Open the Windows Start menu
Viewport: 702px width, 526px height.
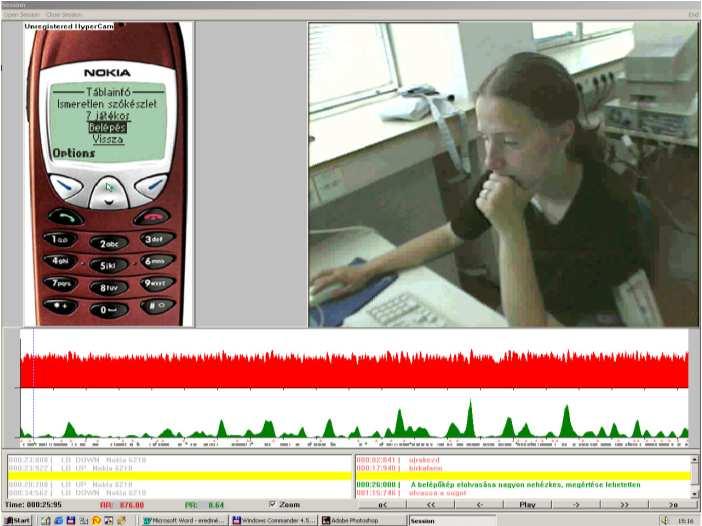18,520
